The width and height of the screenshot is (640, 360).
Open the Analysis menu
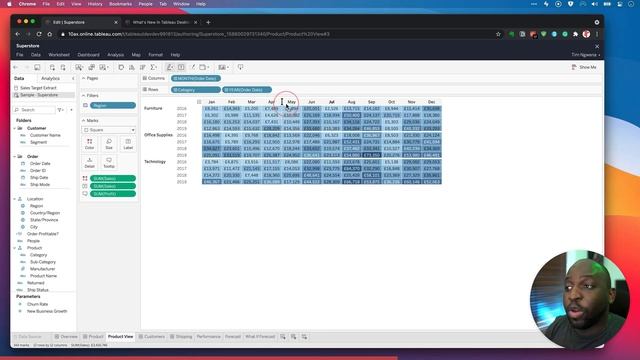[116, 55]
